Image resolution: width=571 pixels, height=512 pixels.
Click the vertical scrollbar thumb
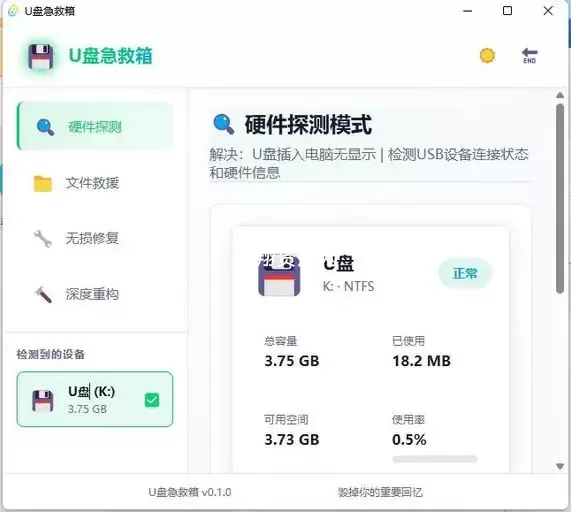tap(560, 198)
